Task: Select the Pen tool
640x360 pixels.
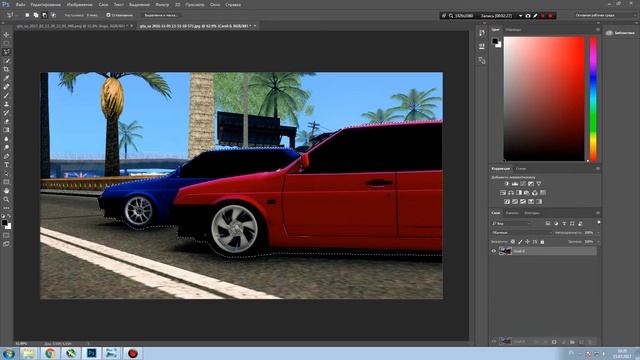Action: click(7, 156)
